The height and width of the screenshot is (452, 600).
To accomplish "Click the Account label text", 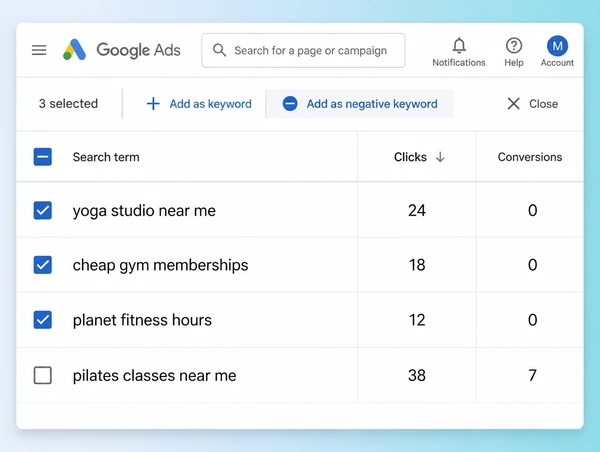I will (x=557, y=62).
